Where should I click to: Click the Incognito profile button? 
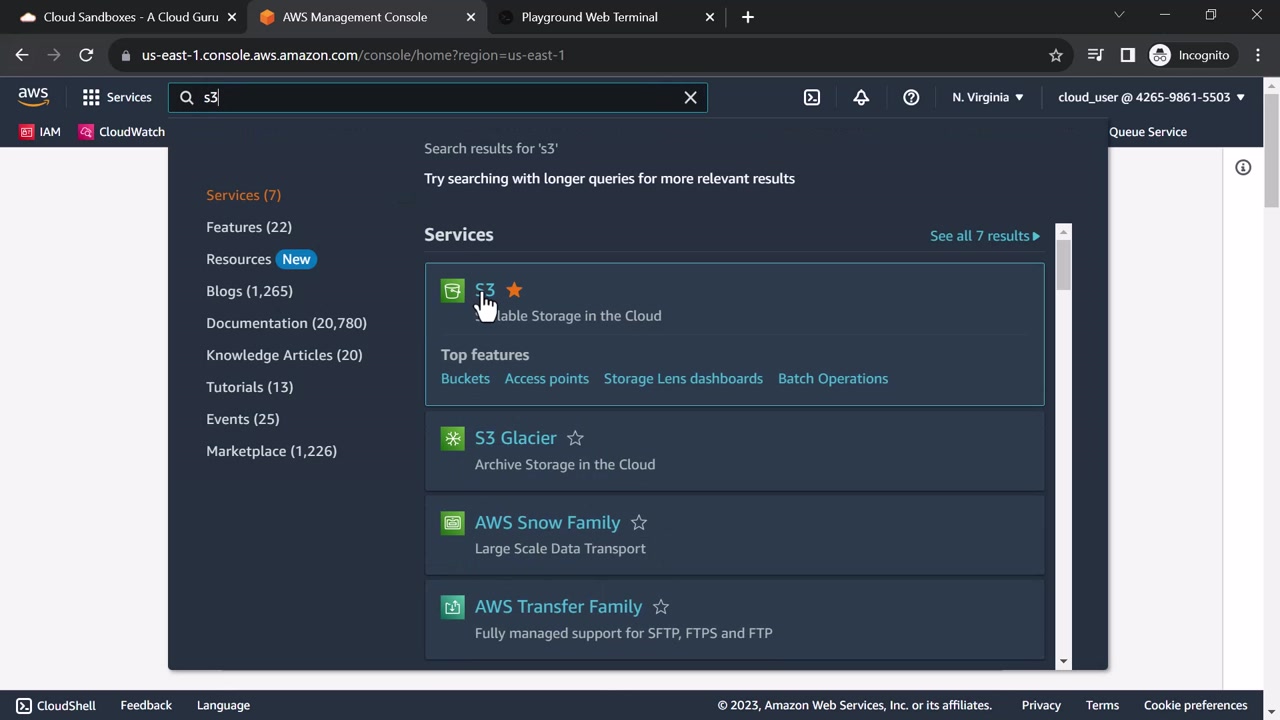[1190, 55]
